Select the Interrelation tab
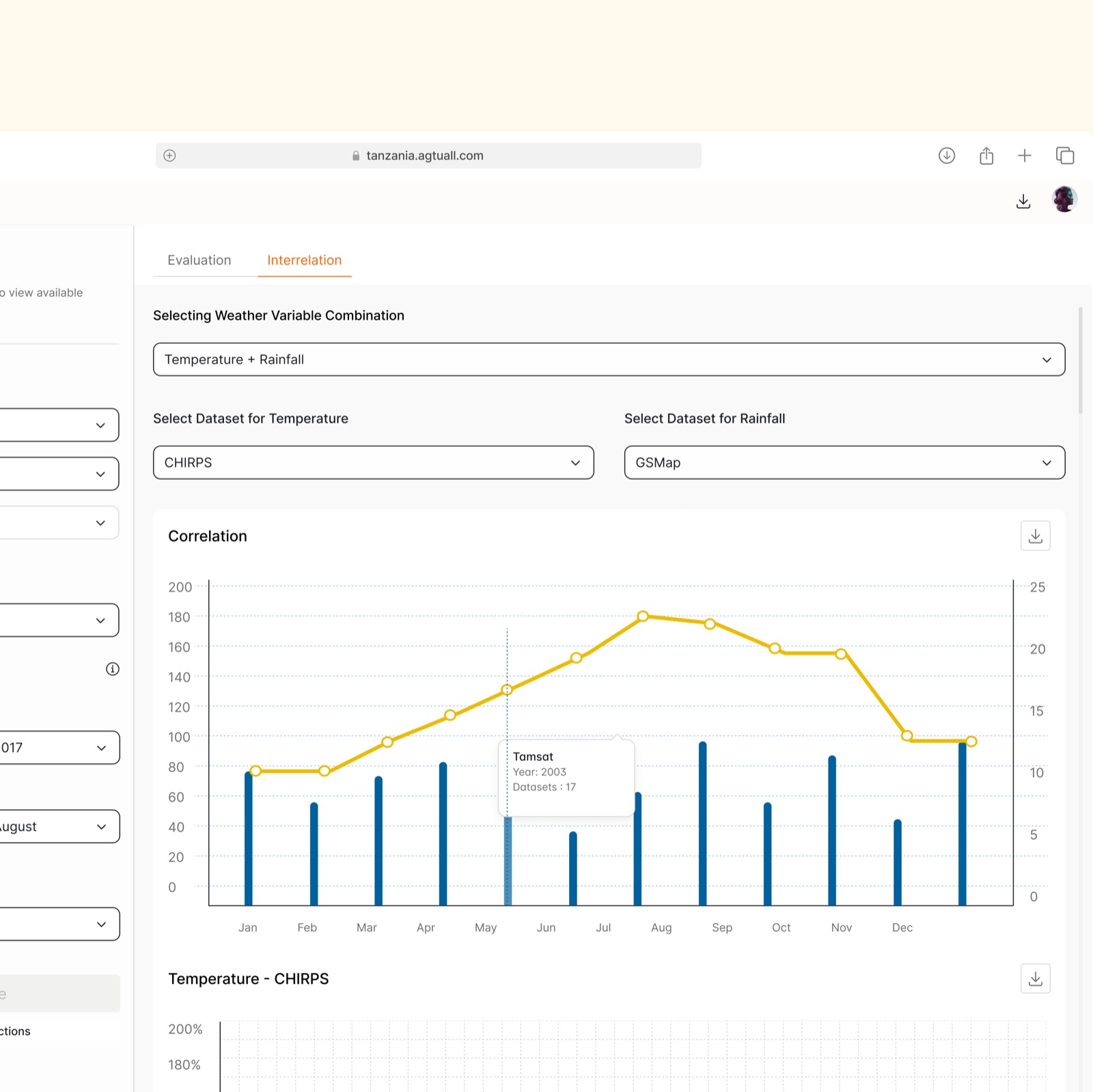 (305, 260)
